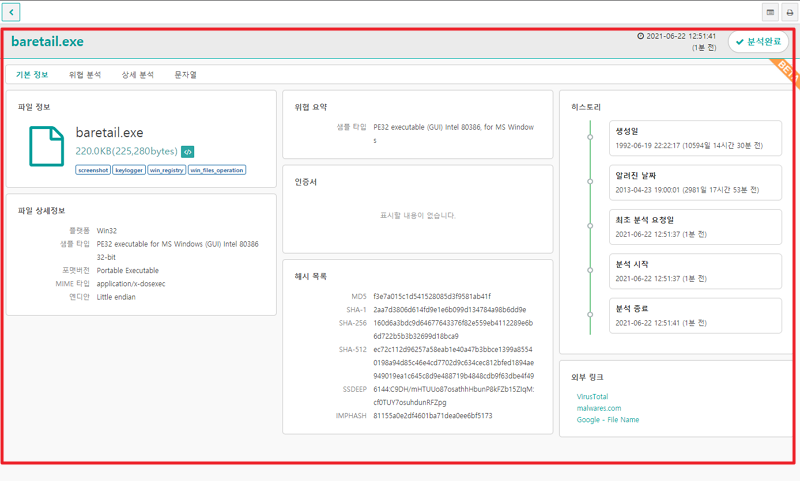Open the malwares.com link
The image size is (800, 481).
[599, 408]
